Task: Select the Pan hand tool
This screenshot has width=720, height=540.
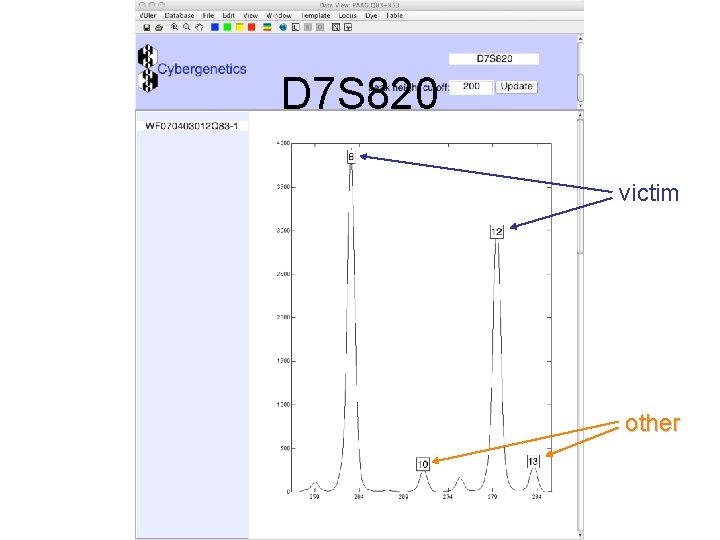Action: [x=199, y=28]
